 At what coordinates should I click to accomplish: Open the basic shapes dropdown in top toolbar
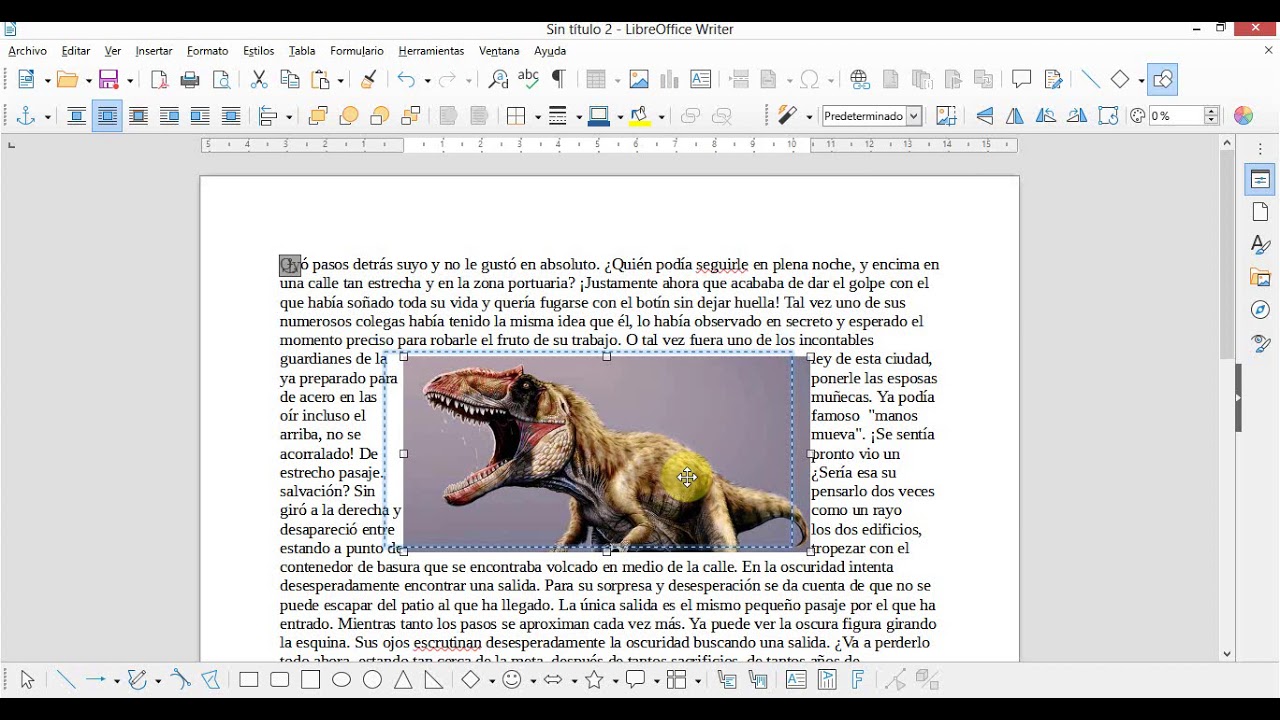pyautogui.click(x=1141, y=80)
